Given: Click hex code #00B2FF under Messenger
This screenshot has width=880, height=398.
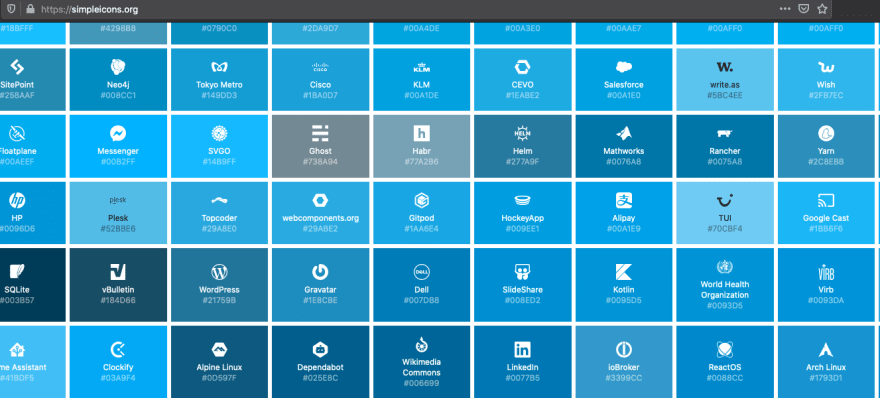Looking at the screenshot, I should [118, 162].
